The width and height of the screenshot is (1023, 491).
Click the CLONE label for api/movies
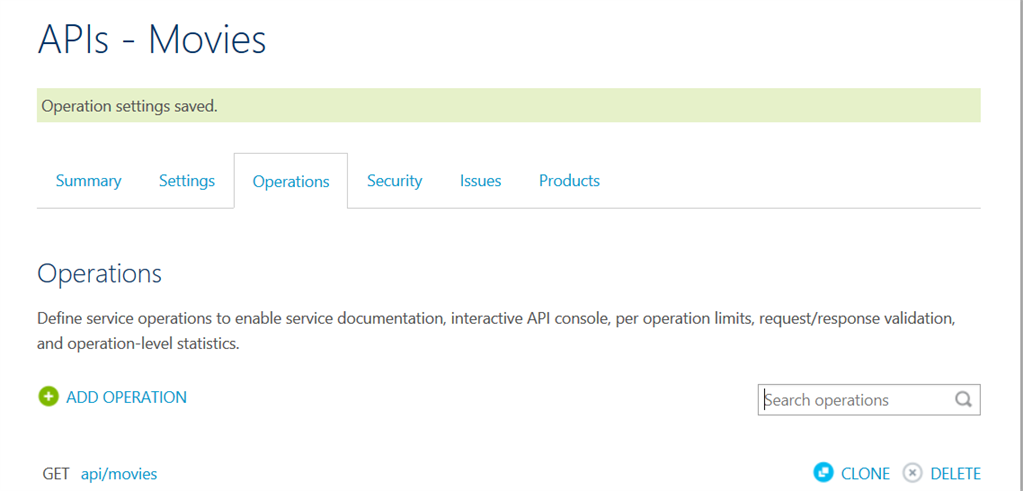[x=865, y=474]
